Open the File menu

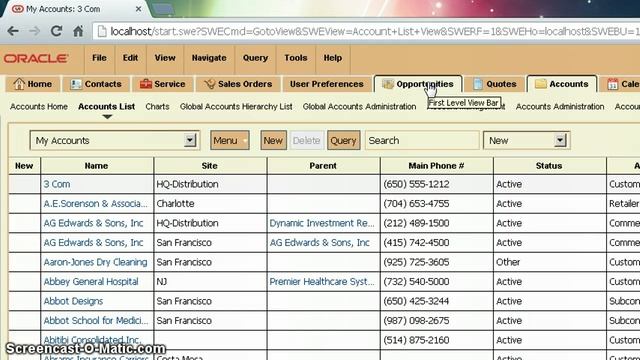coord(99,58)
